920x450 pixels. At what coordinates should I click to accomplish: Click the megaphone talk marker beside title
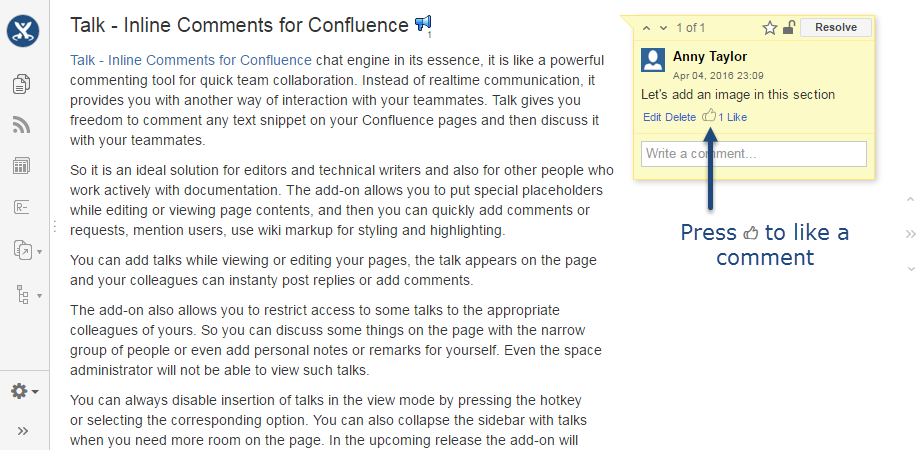coord(423,23)
